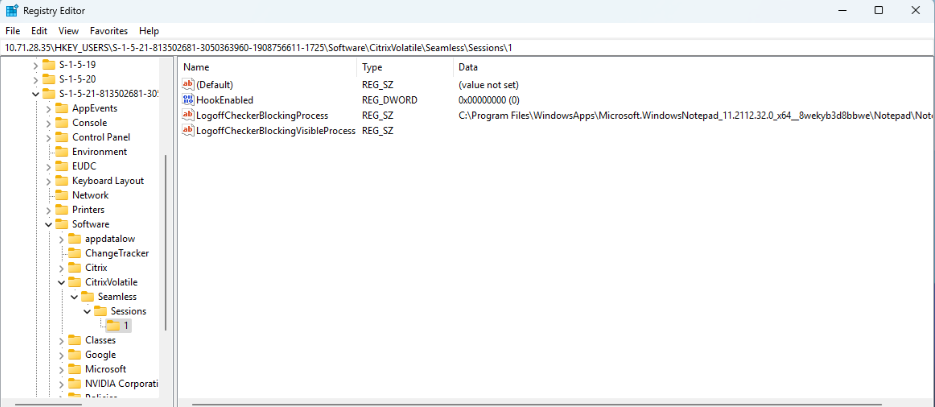Collapse the Seamless key chevron
This screenshot has height=407, width=935.
[75, 297]
